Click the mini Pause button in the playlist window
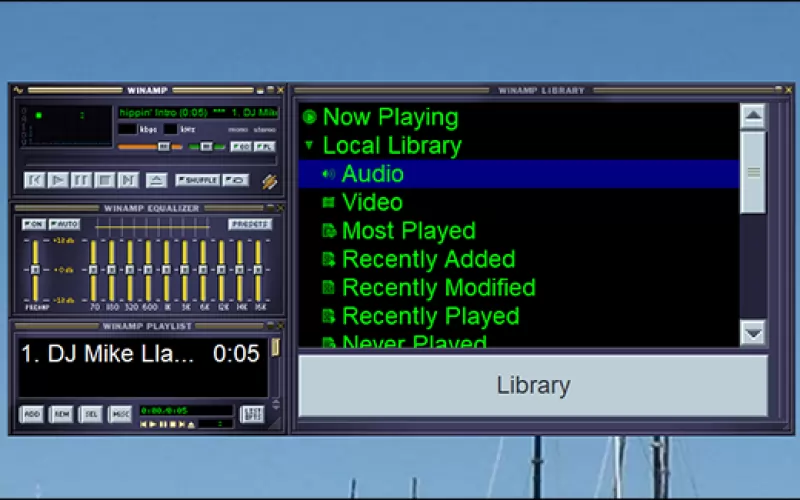This screenshot has width=800, height=500. [163, 424]
